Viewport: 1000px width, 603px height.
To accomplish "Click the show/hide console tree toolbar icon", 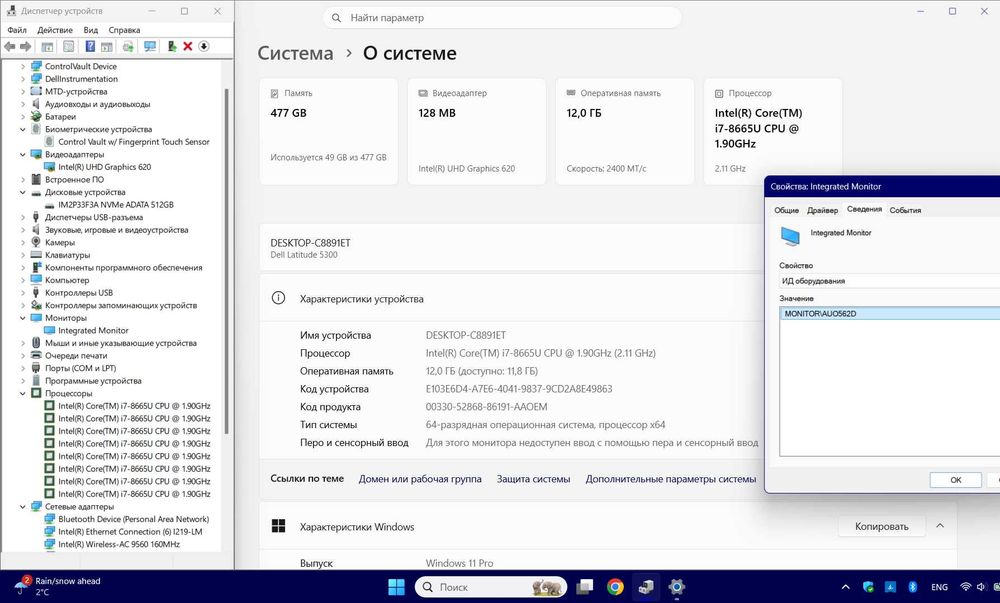I will point(47,47).
